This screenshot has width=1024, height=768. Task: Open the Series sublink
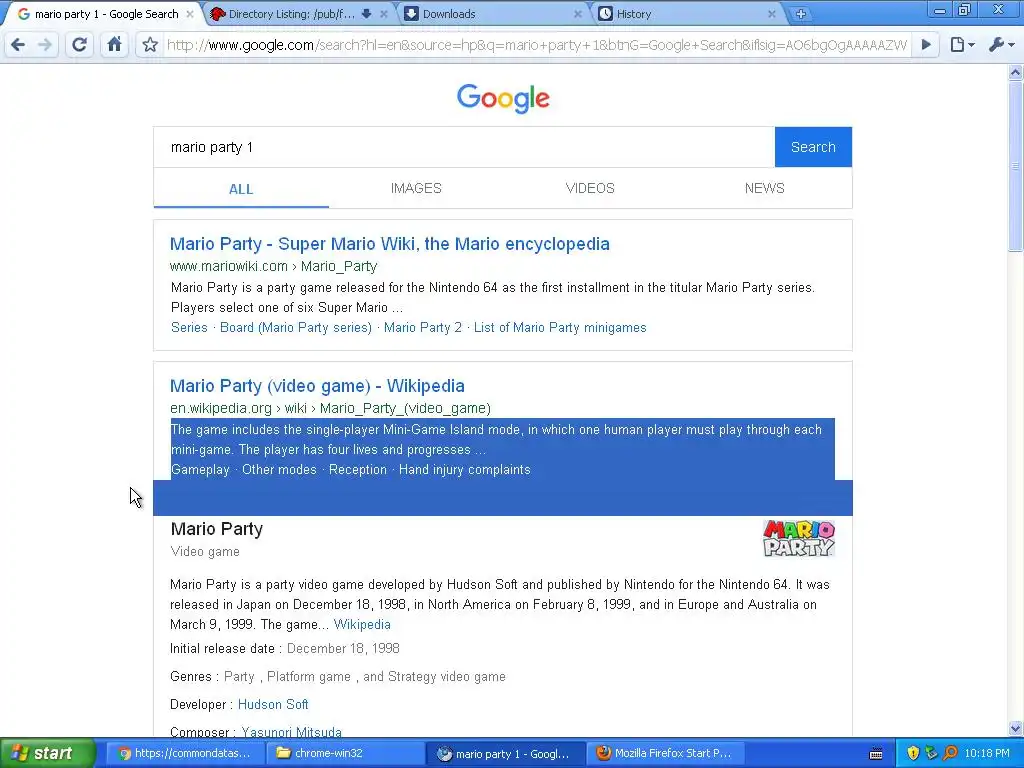click(x=189, y=327)
